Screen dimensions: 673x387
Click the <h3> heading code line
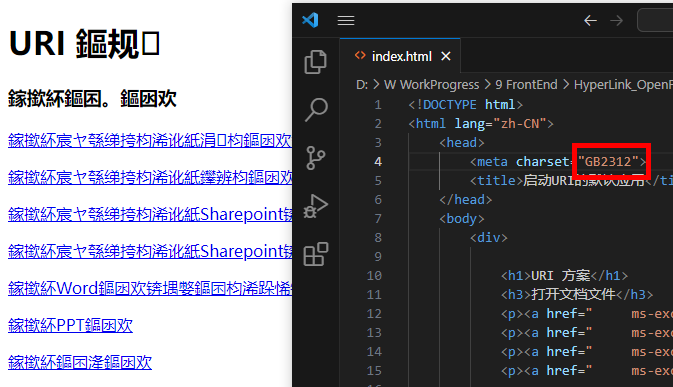[x=576, y=294]
